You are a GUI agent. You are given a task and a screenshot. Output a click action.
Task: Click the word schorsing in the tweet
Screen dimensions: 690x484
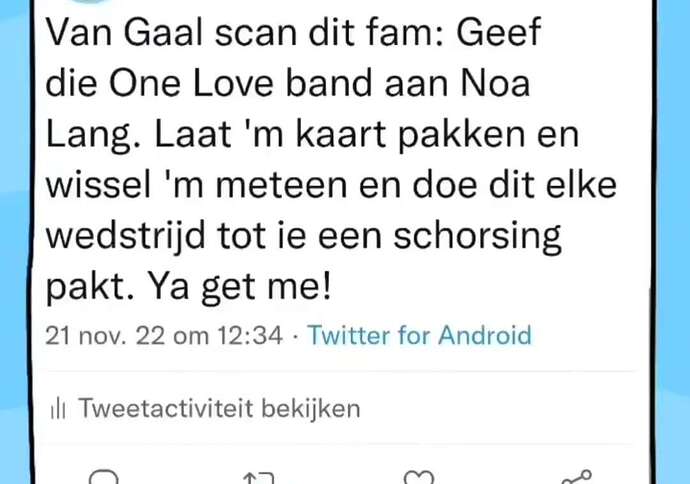point(477,238)
